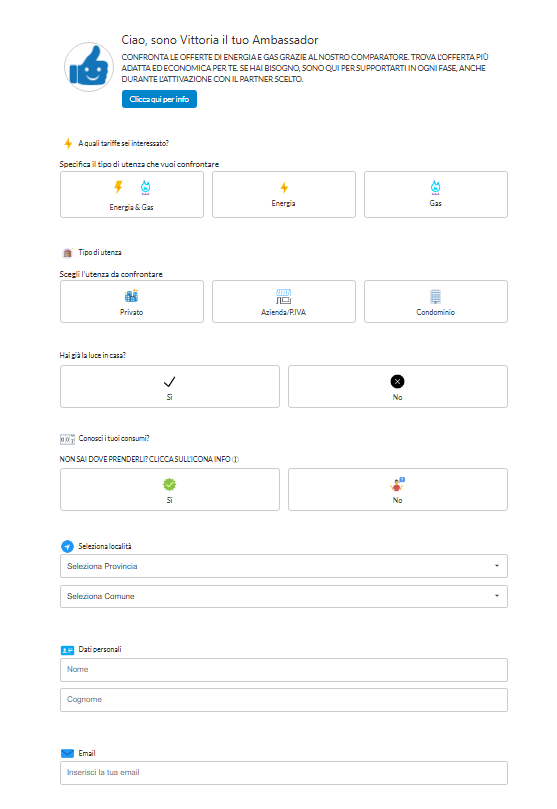Click the Clicca qui per info button

pyautogui.click(x=159, y=99)
